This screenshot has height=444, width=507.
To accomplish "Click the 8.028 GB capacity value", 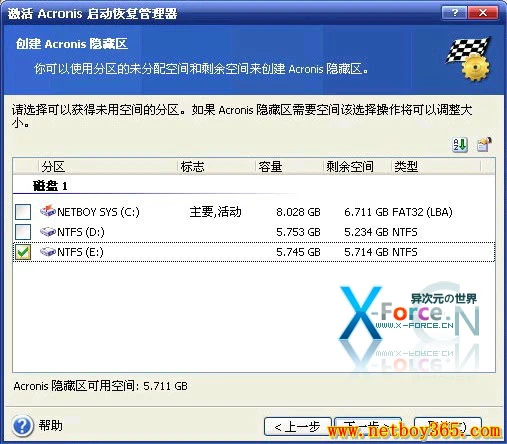I will pos(298,212).
